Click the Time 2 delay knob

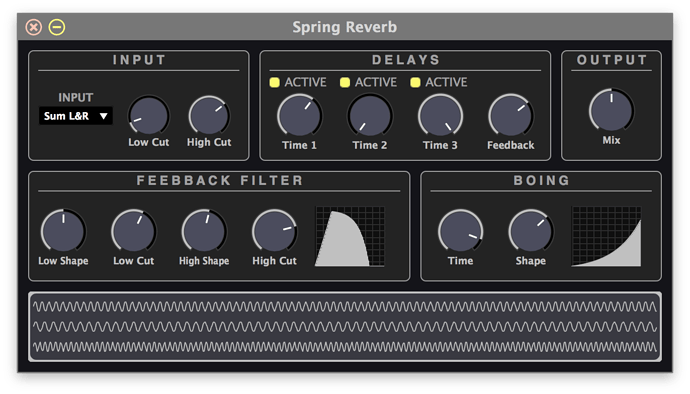coord(370,116)
